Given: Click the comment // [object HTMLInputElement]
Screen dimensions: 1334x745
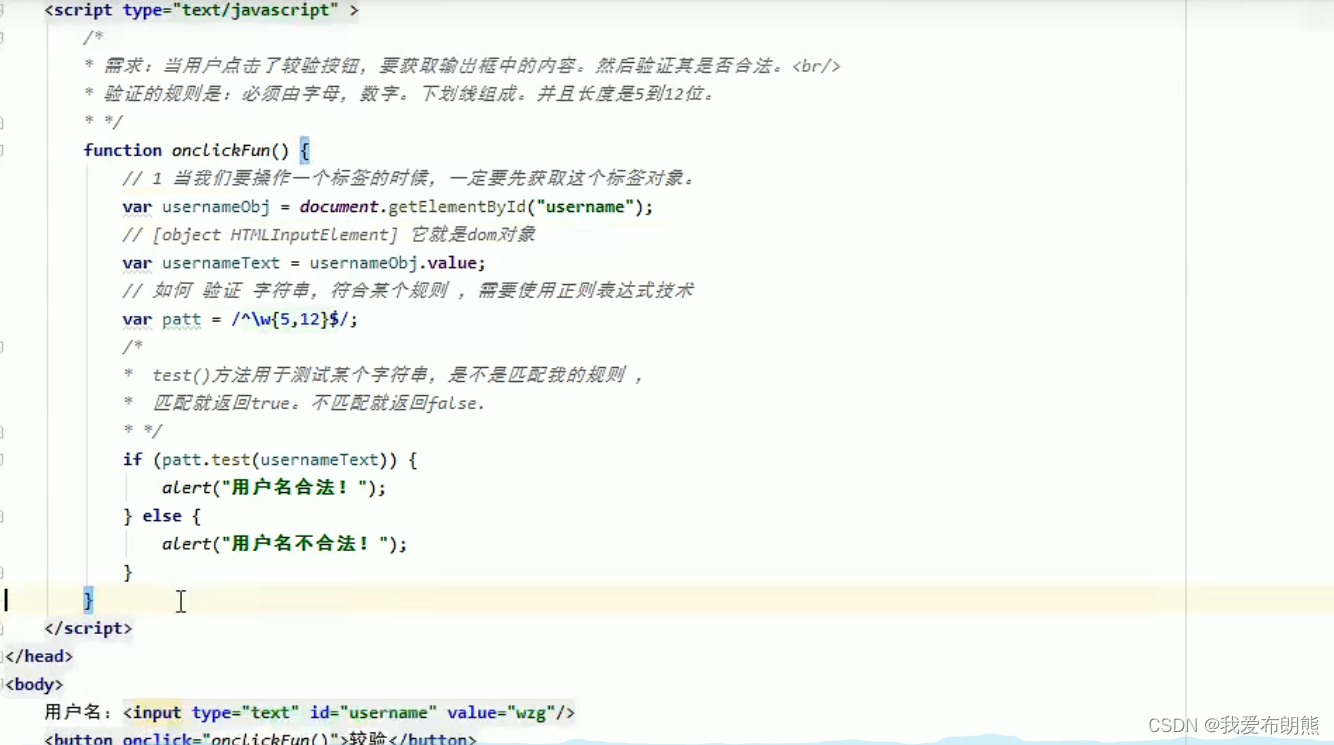Looking at the screenshot, I should point(329,235).
